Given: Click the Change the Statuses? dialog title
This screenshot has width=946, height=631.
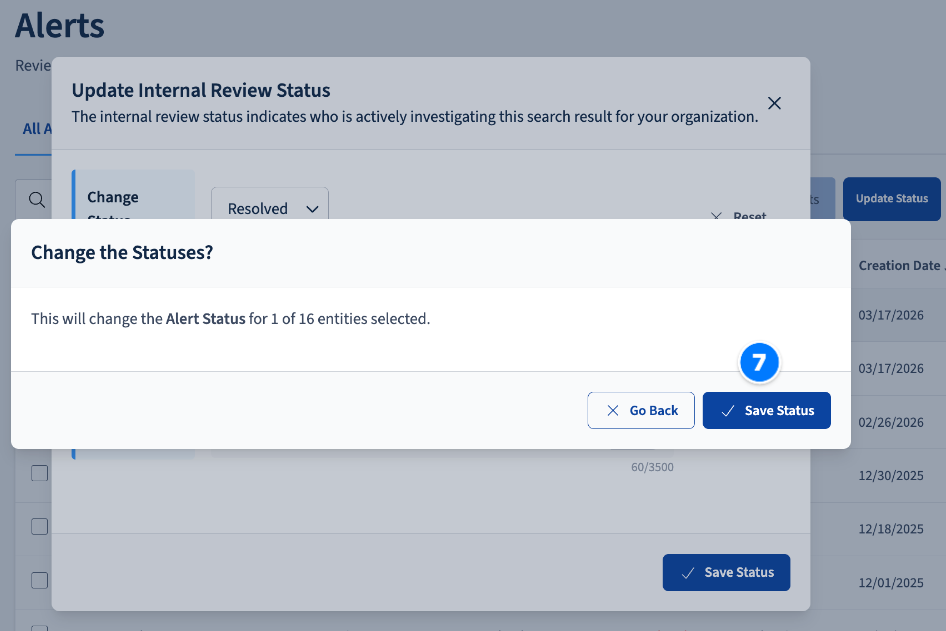Looking at the screenshot, I should coord(122,252).
